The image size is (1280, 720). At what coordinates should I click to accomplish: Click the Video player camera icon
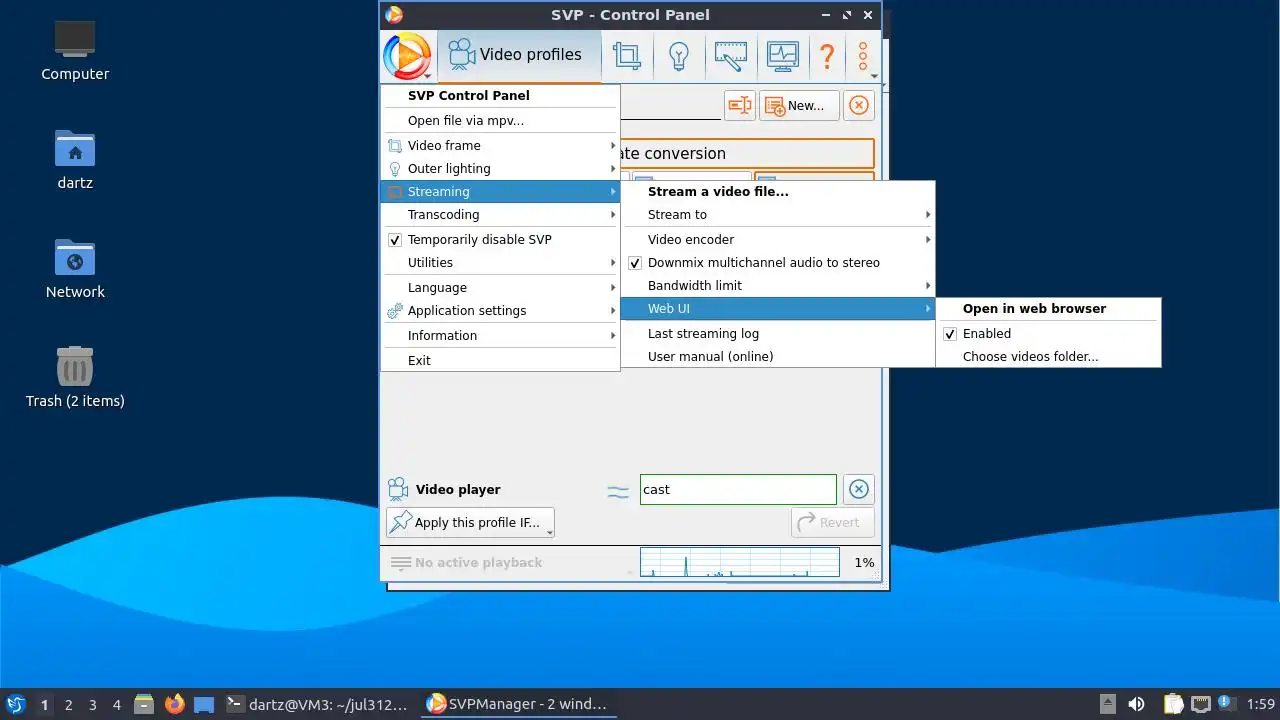pos(398,489)
